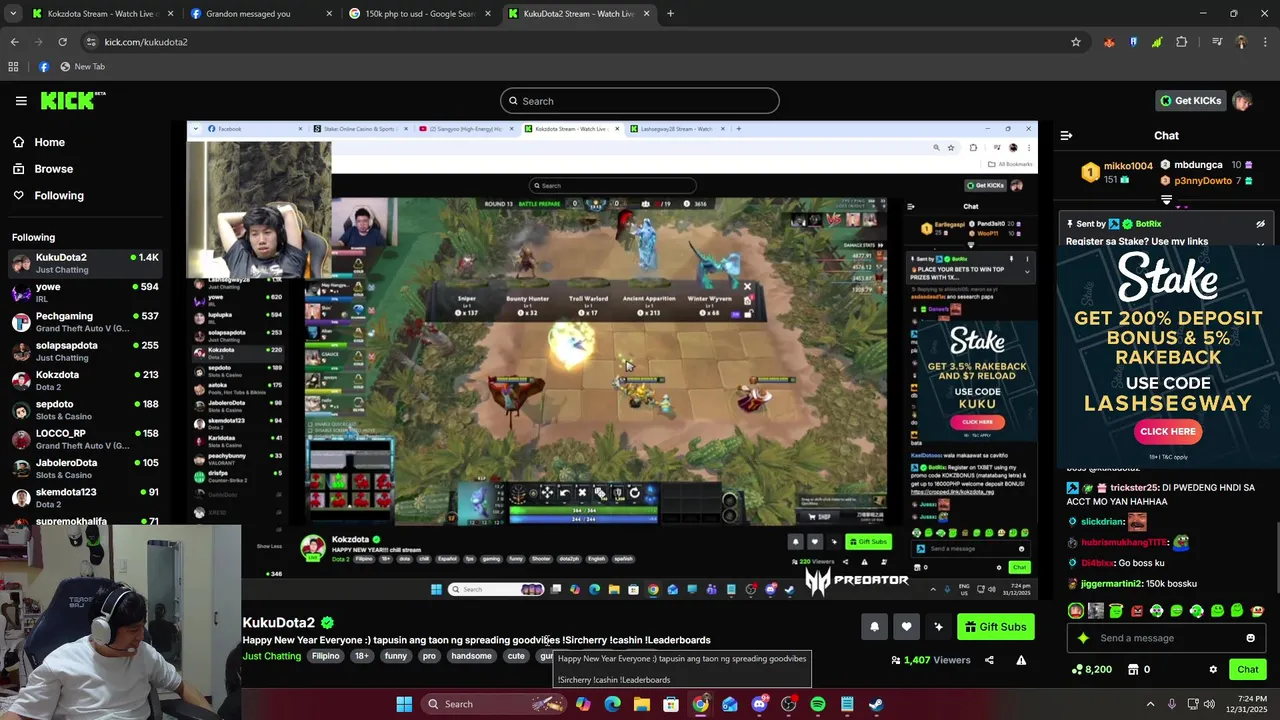Click the address bar URL kick.com/kukudota2
Image resolution: width=1280 pixels, height=720 pixels.
tap(146, 42)
